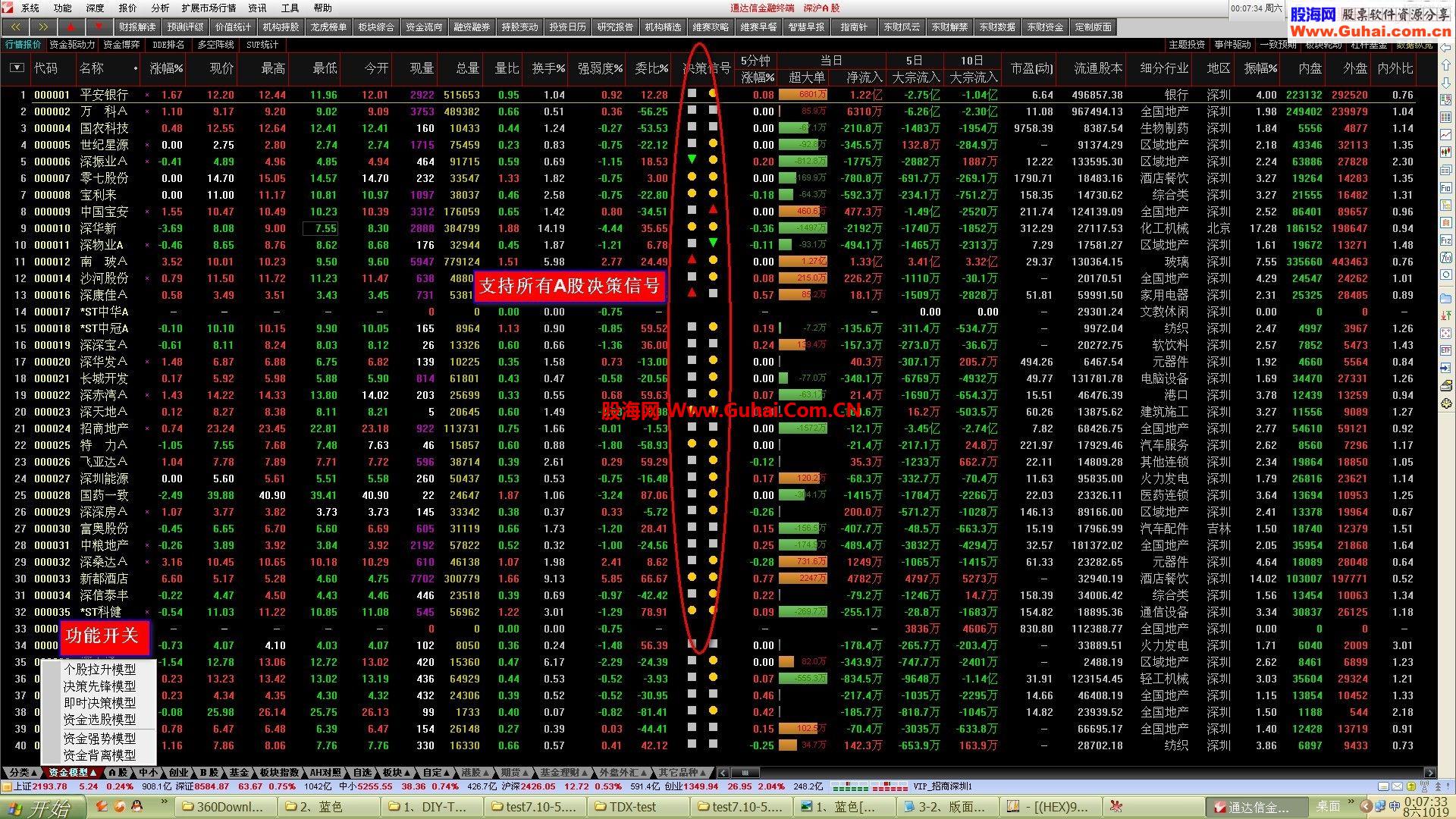The width and height of the screenshot is (1456, 819).
Task: Sort by the 换手% column header
Action: click(548, 68)
